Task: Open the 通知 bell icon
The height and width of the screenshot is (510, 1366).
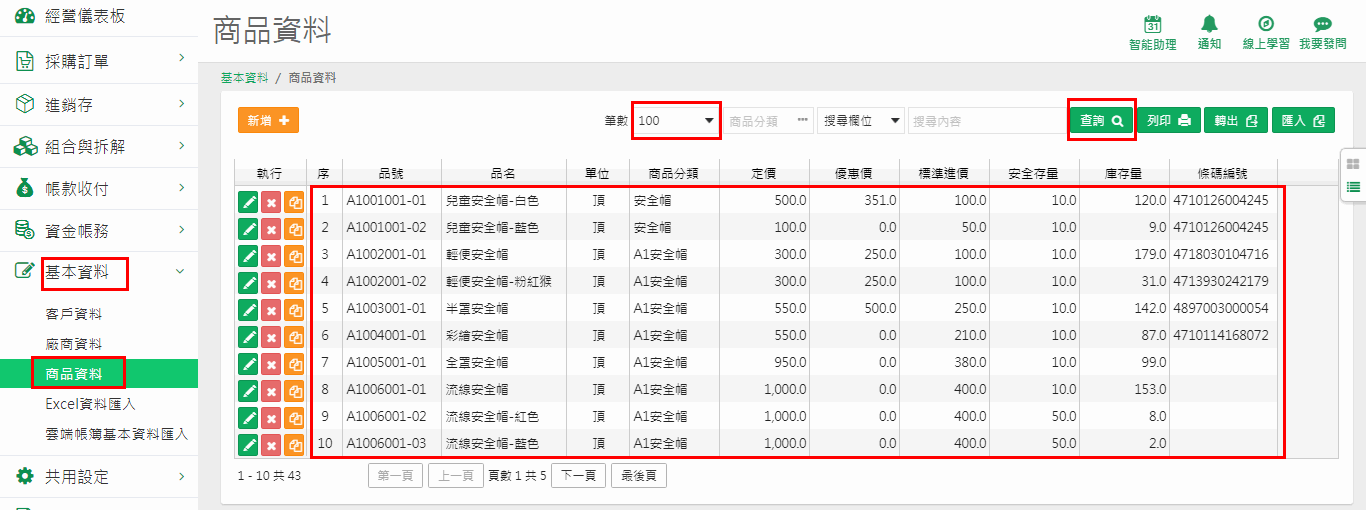Action: click(x=1210, y=24)
